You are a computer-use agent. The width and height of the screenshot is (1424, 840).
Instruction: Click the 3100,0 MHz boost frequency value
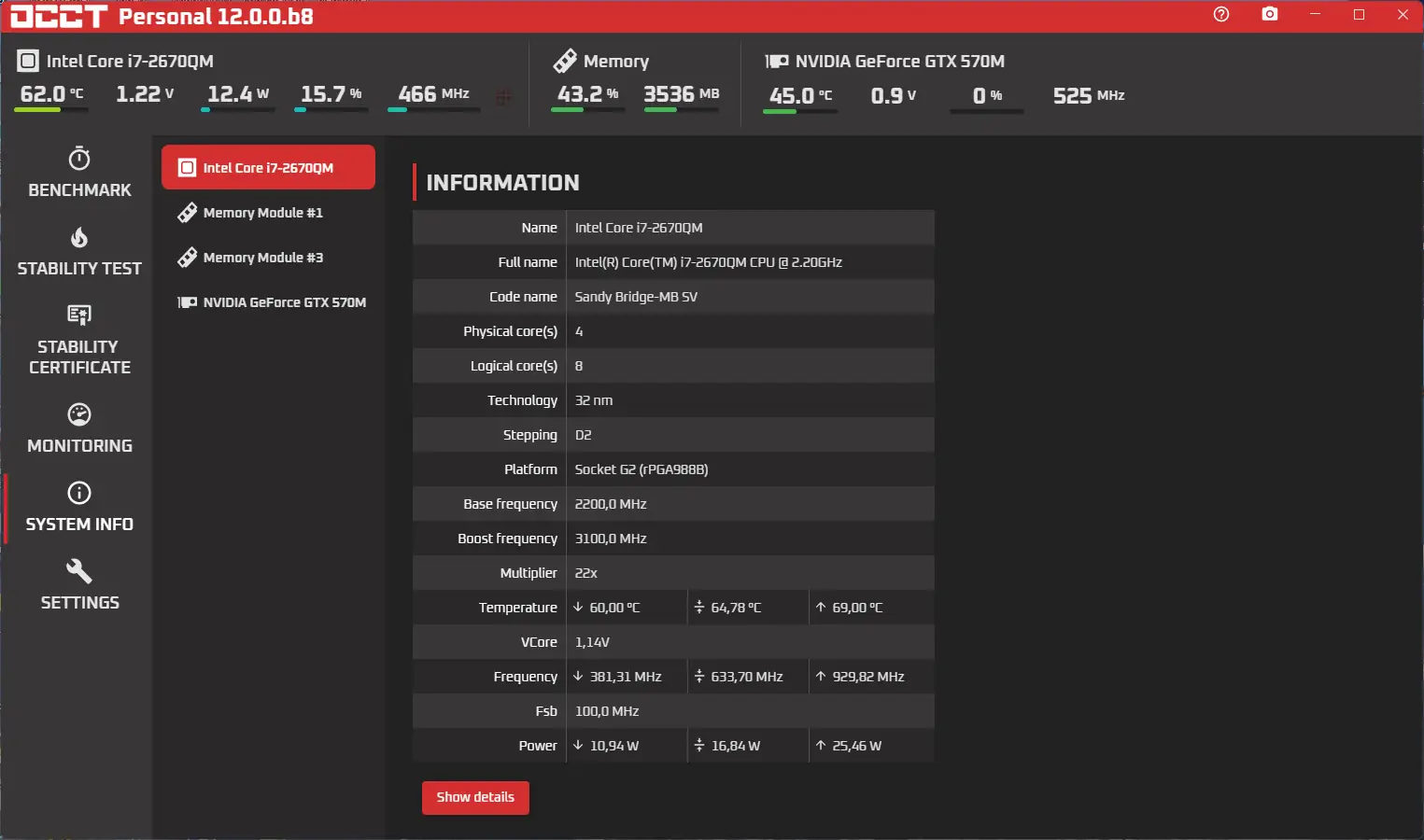[611, 539]
